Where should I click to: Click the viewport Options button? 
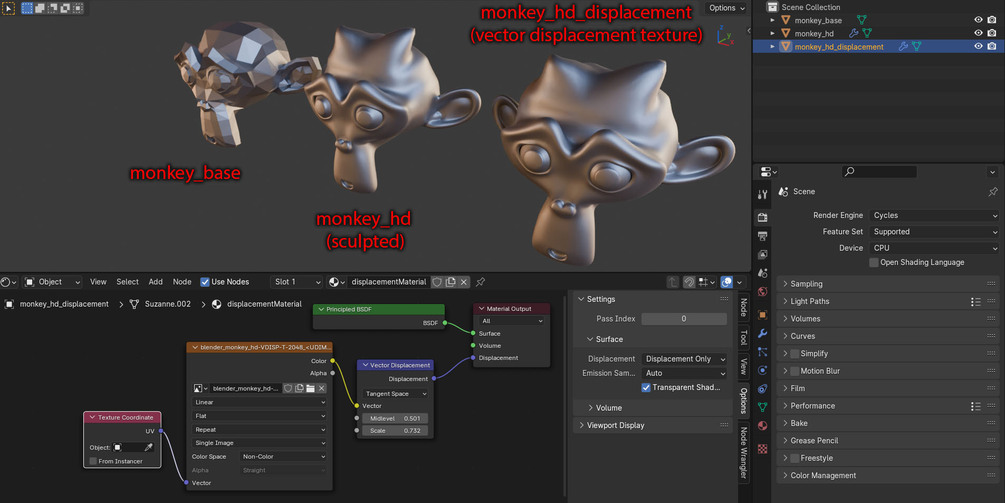(727, 8)
